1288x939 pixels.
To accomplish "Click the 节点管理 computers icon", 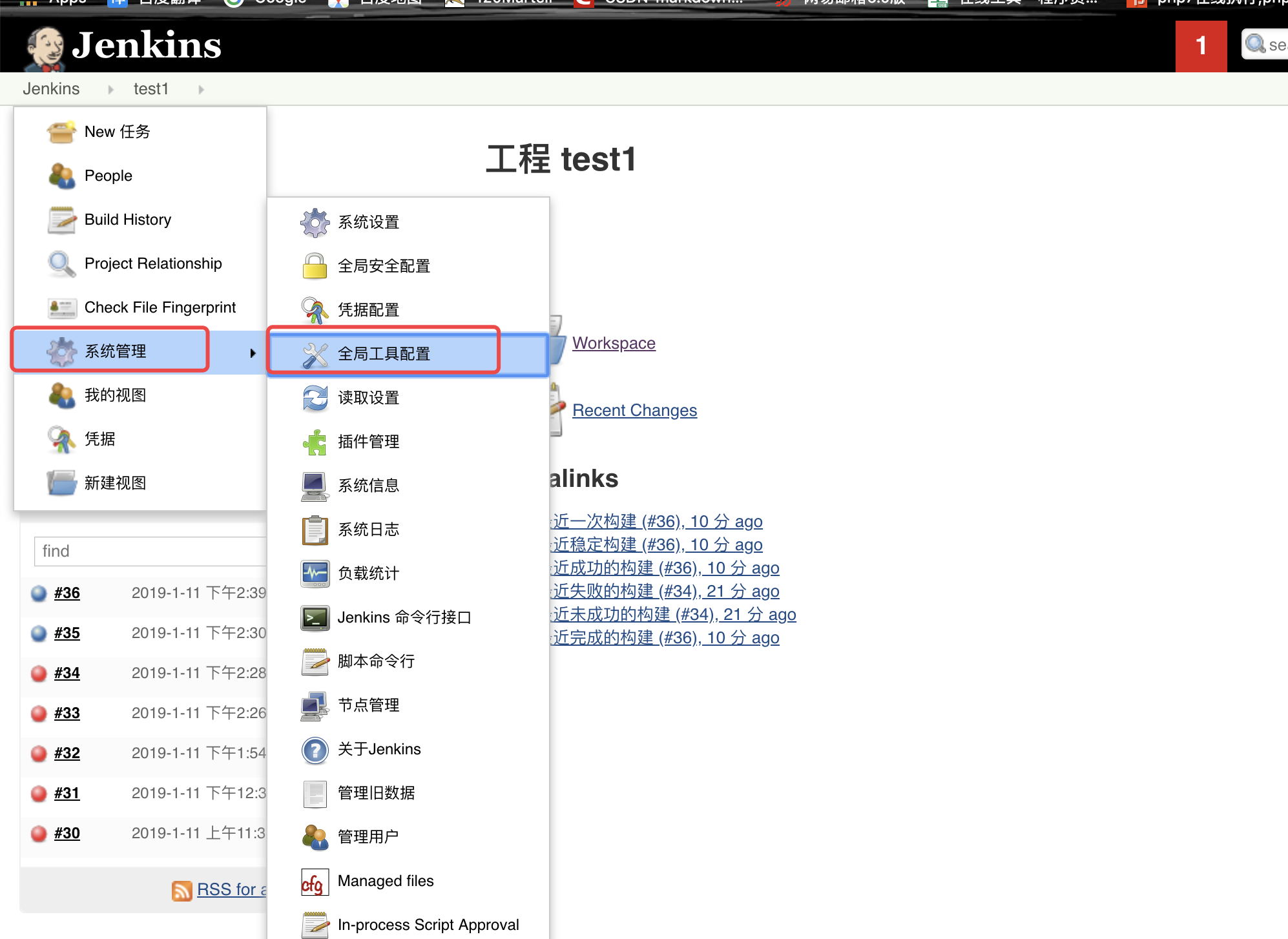I will point(315,705).
